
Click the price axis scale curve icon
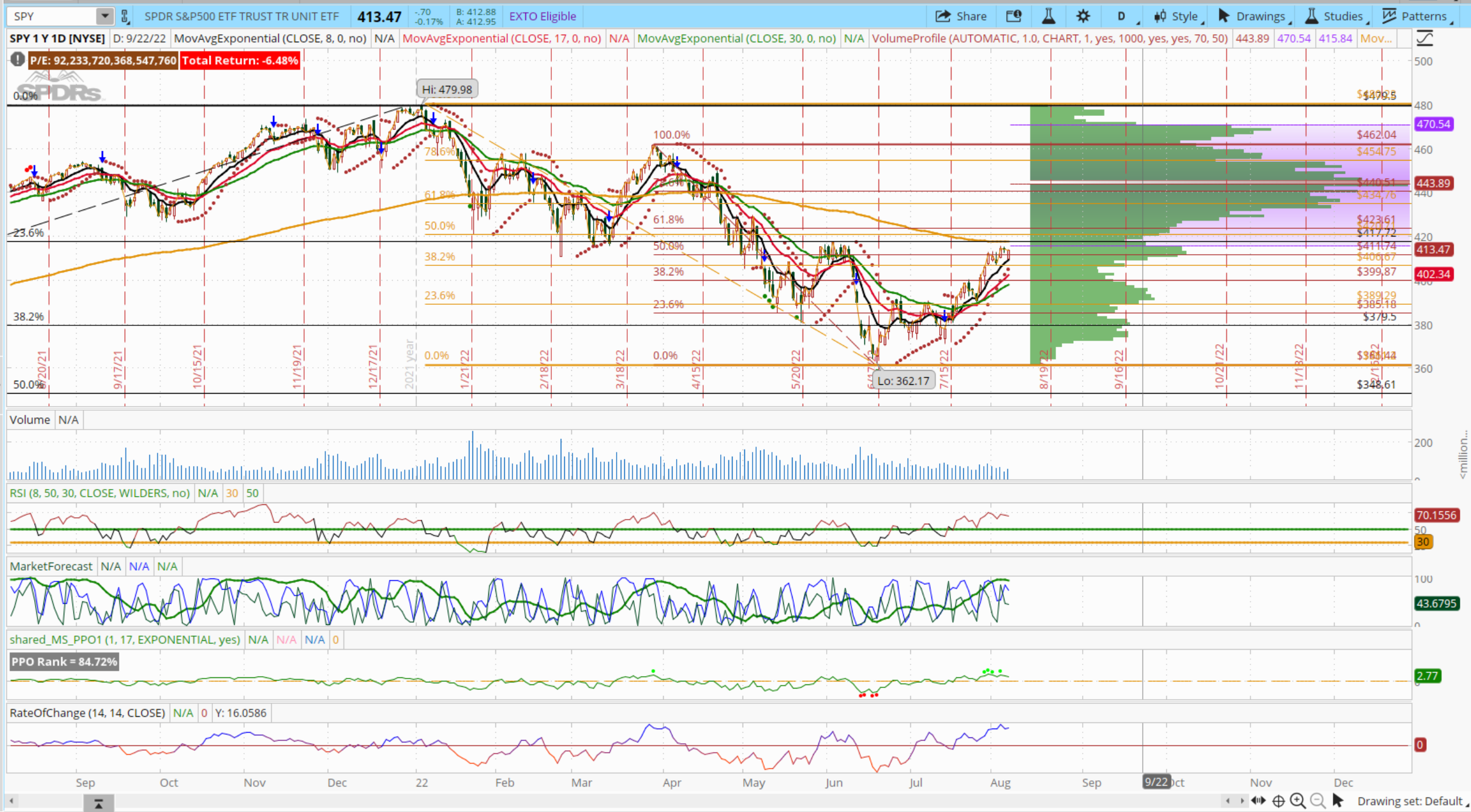tap(1425, 39)
